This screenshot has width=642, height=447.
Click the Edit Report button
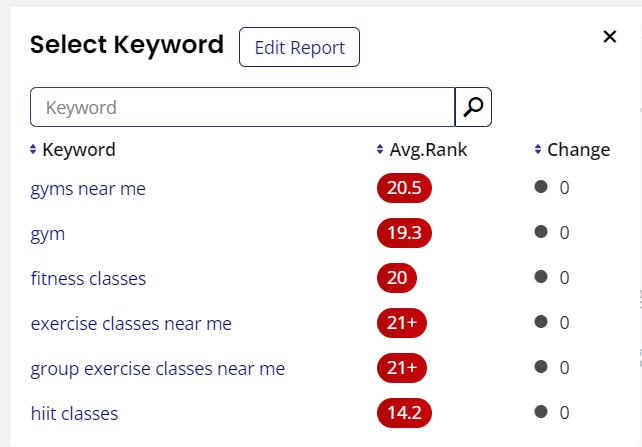click(x=299, y=47)
